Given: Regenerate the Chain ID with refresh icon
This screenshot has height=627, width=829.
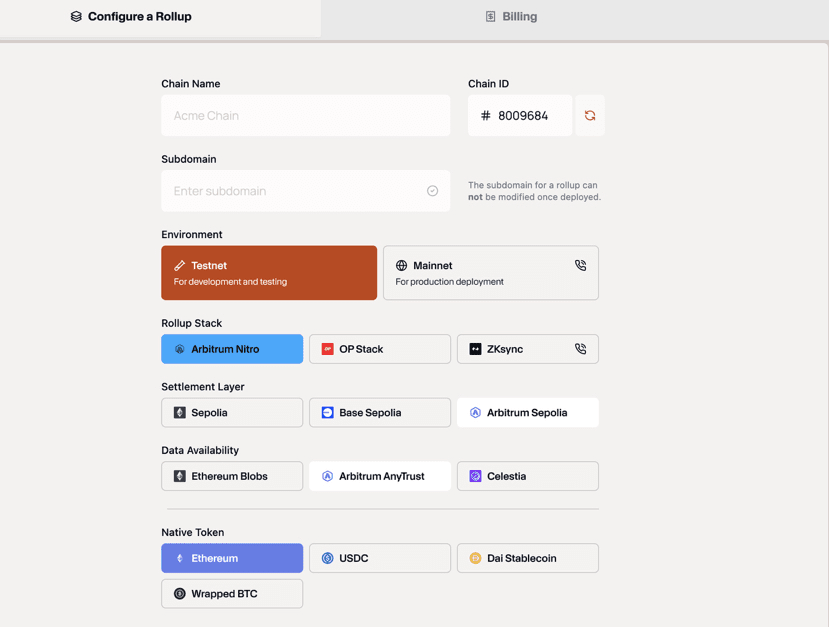Looking at the screenshot, I should pyautogui.click(x=590, y=116).
